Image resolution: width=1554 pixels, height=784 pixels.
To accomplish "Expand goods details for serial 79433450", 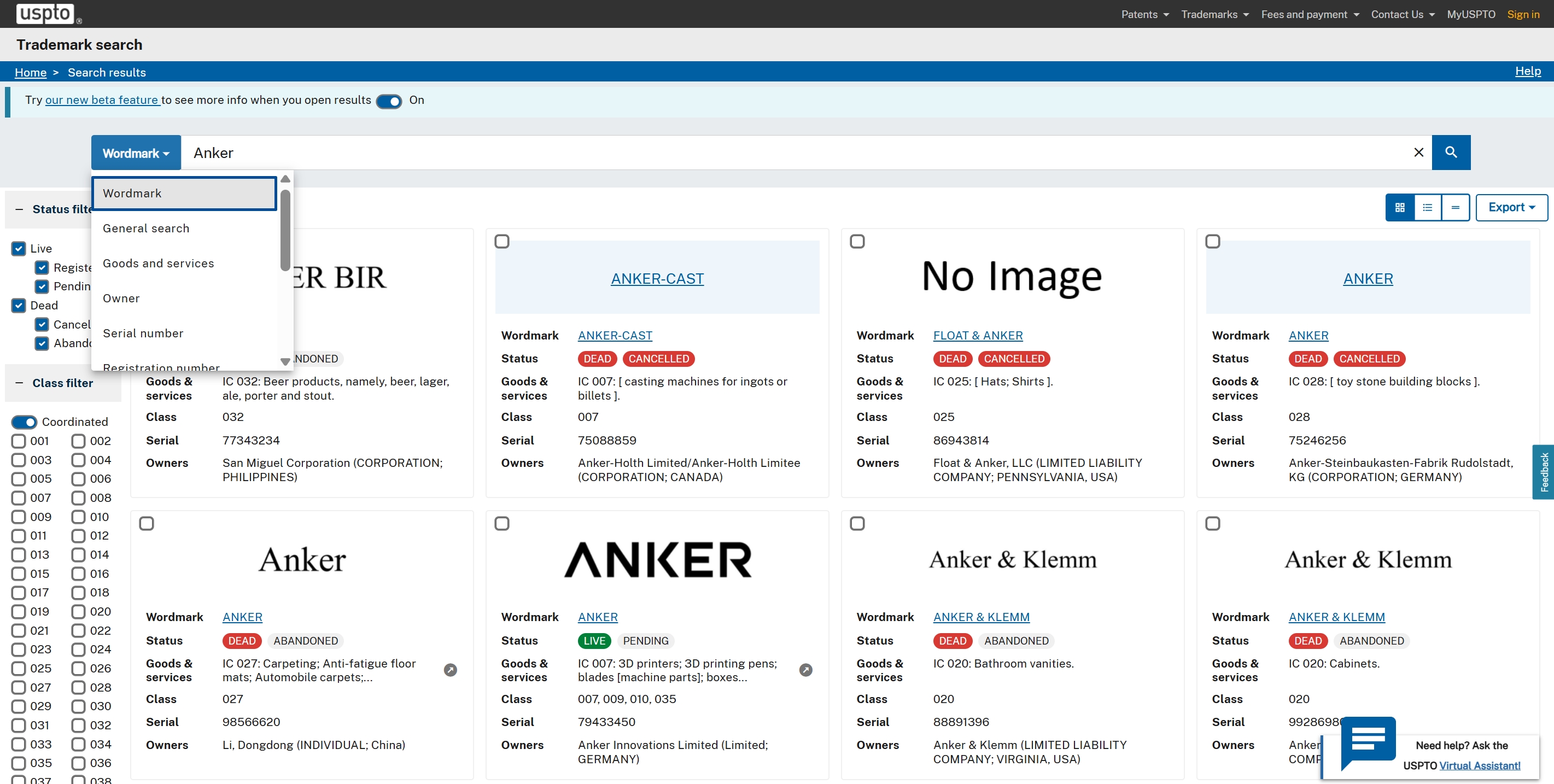I will coord(805,670).
